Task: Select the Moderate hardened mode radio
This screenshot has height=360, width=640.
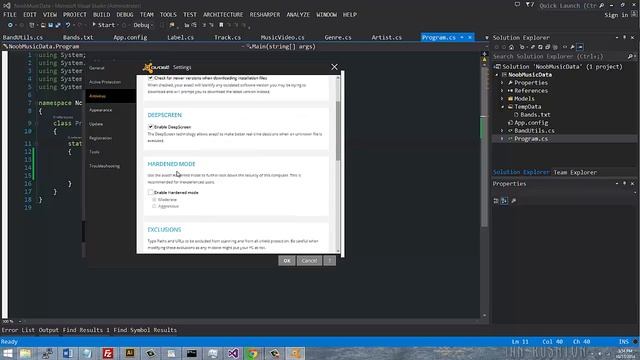Action: pyautogui.click(x=154, y=200)
